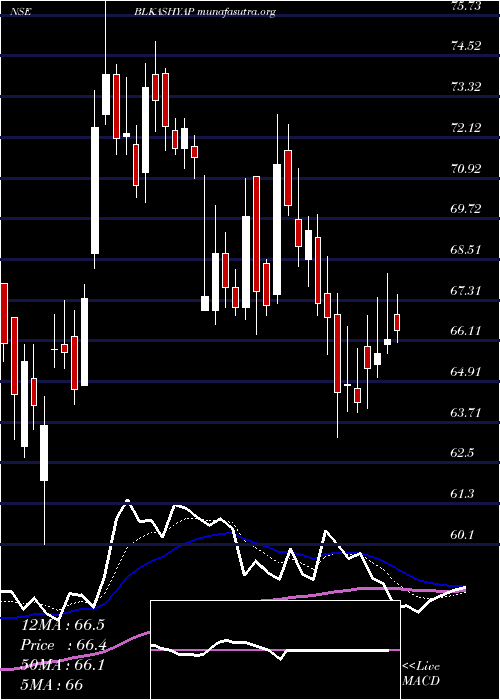Click the 72.12 price axis label
Viewport: 500px width, 700px height.
click(x=466, y=129)
